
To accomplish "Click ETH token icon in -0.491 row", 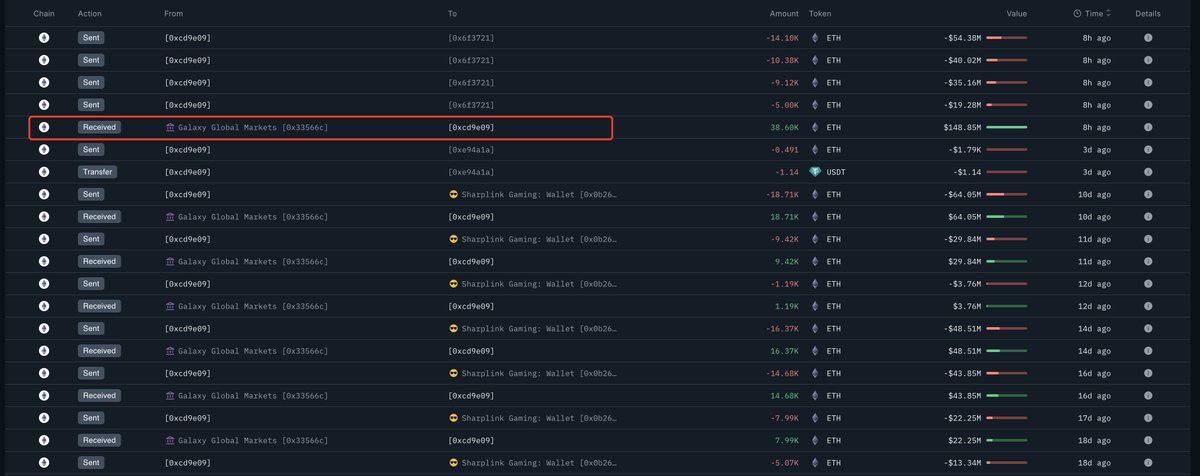I will click(x=815, y=149).
